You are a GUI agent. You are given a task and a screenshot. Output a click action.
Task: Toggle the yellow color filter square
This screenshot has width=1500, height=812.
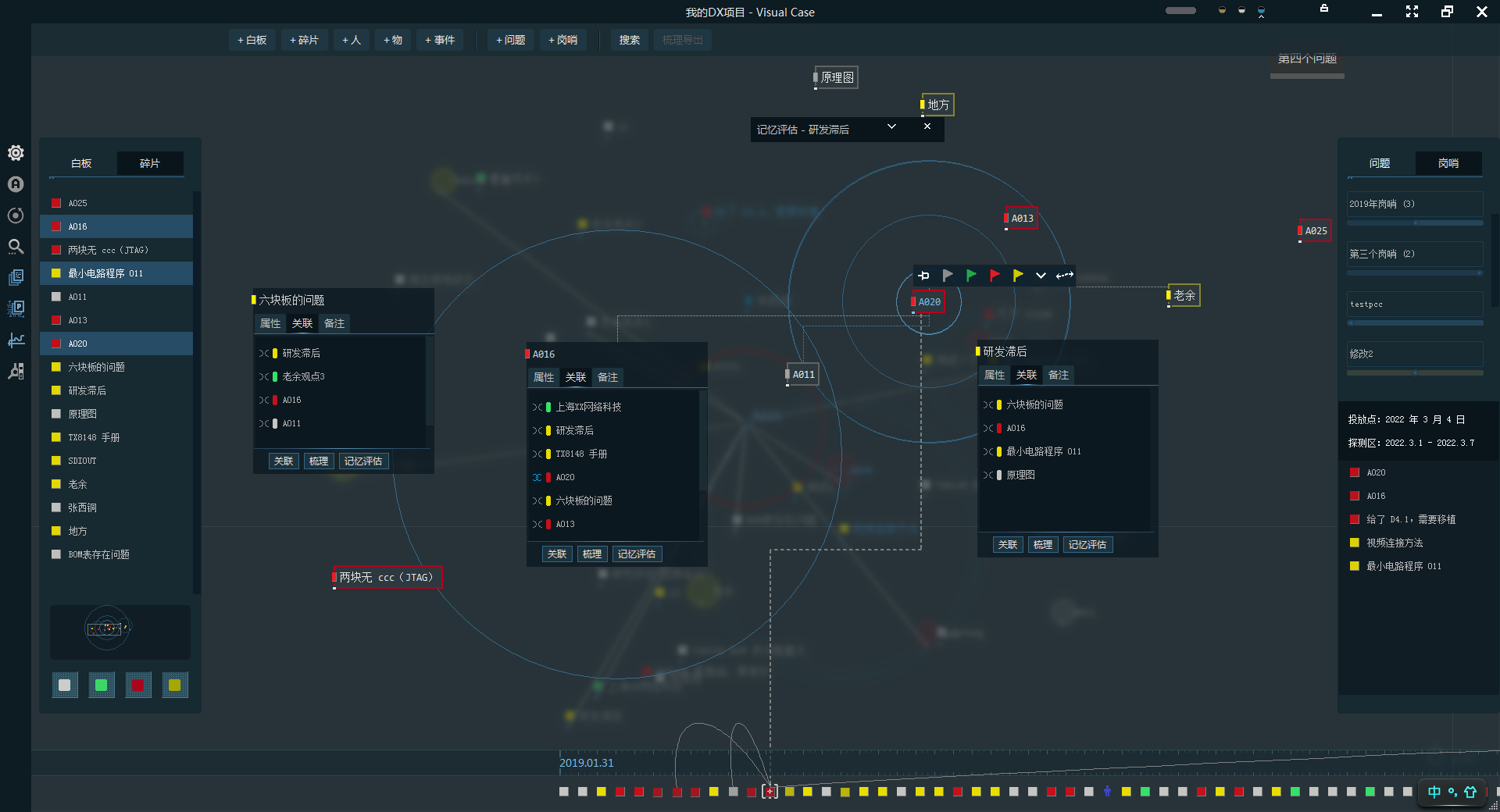pyautogui.click(x=174, y=686)
